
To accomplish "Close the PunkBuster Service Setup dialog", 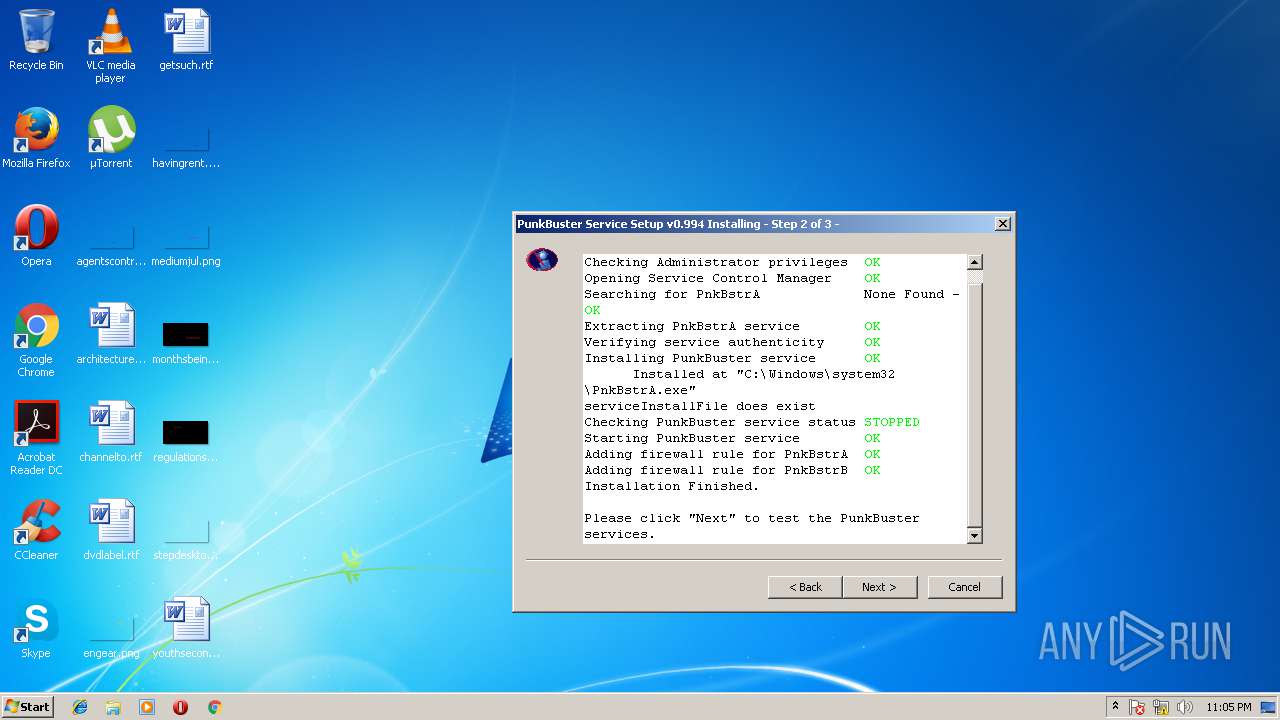I will (x=1002, y=224).
